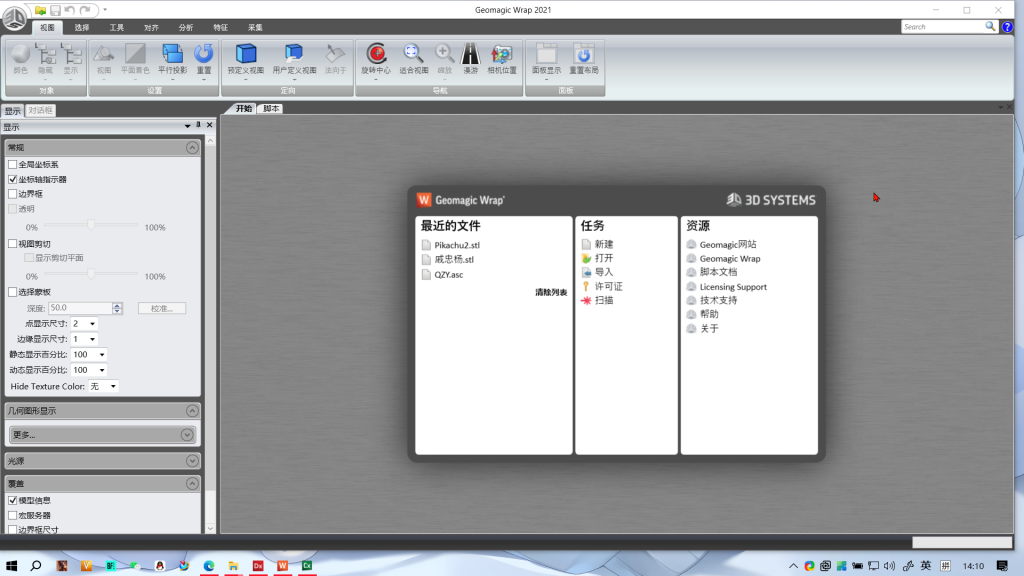1024x576 pixels.
Task: Close the 显示 display panel
Action: tap(210, 125)
